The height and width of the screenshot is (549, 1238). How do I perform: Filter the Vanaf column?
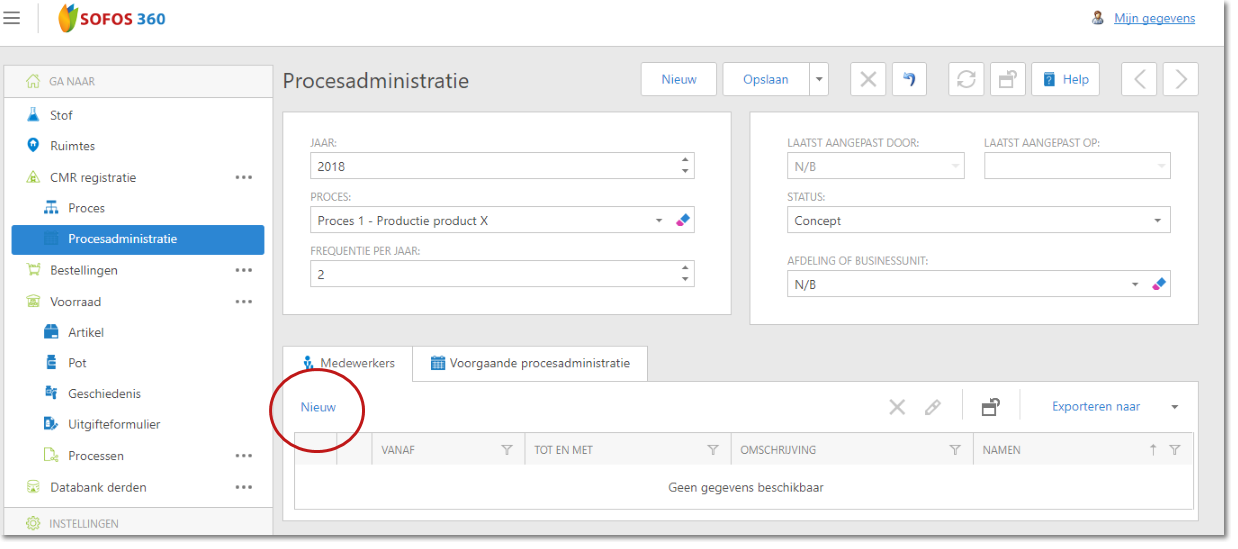[507, 450]
